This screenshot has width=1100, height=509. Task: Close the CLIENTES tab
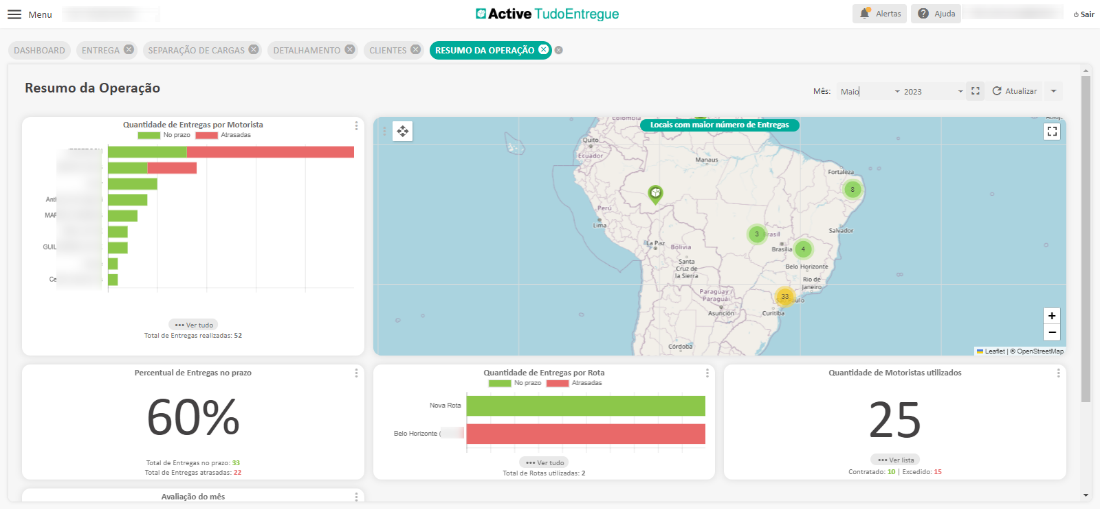tap(415, 50)
